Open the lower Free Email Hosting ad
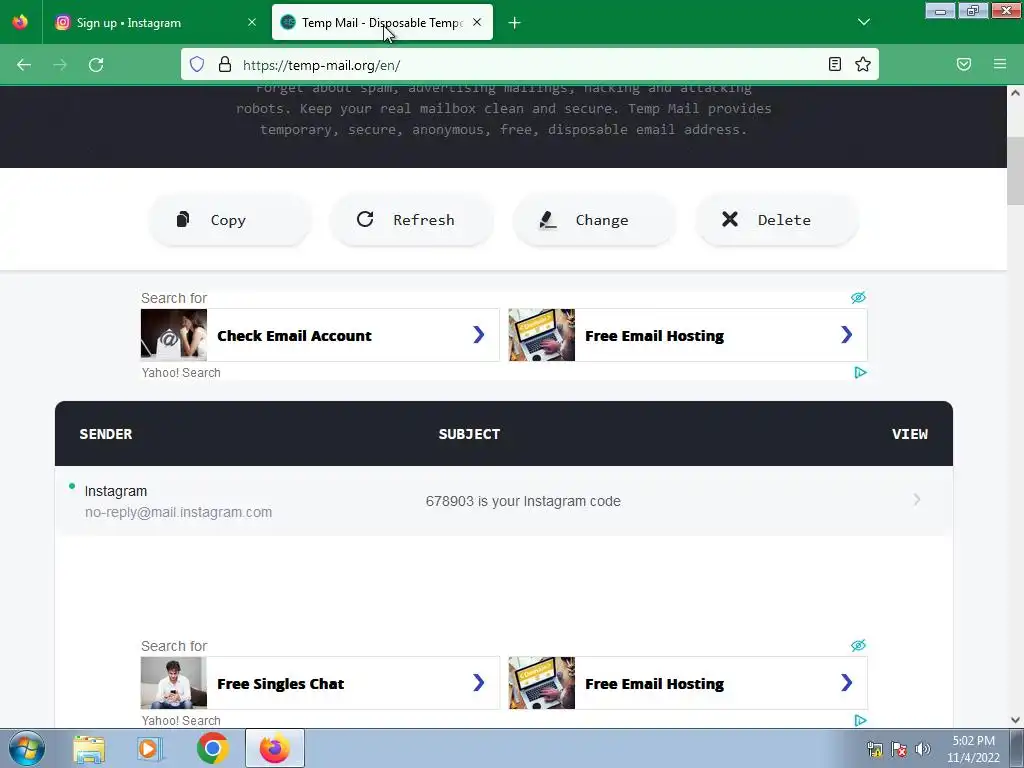 pyautogui.click(x=688, y=683)
